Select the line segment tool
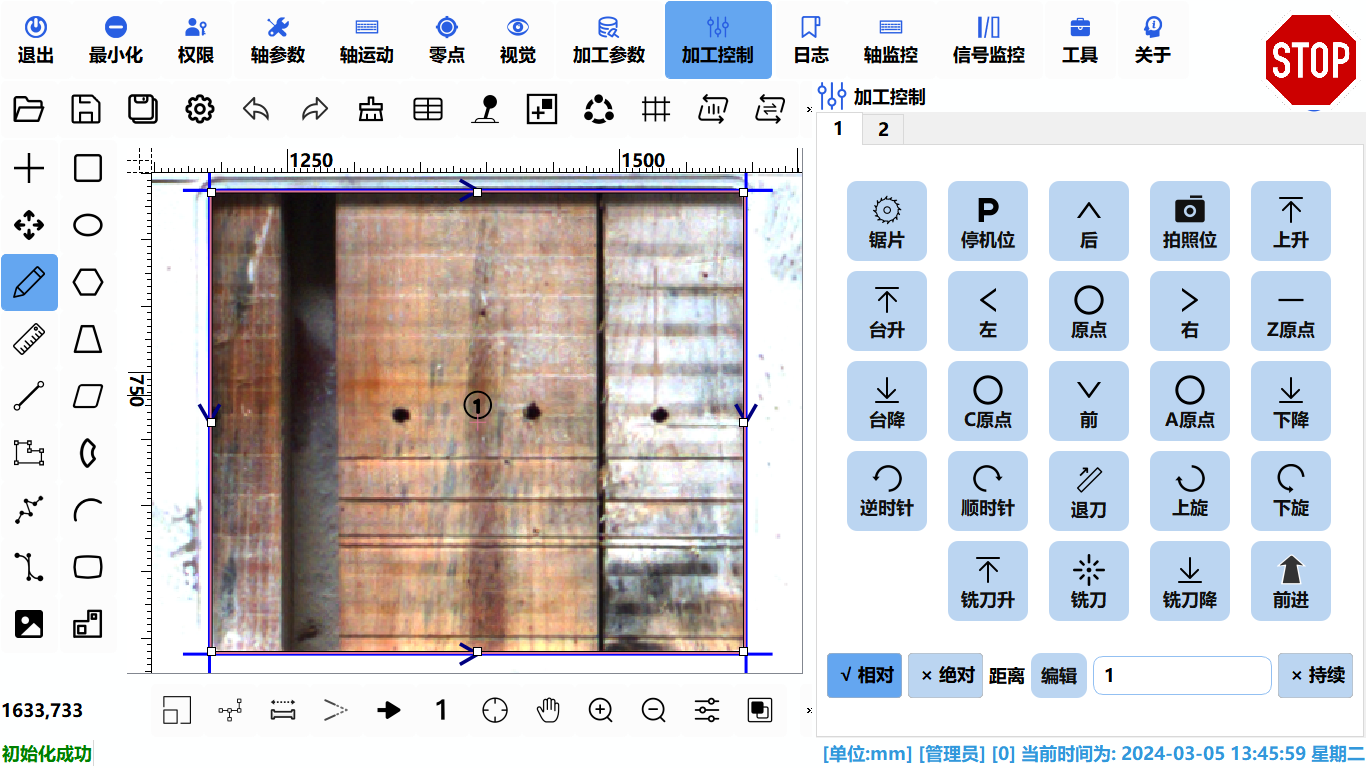This screenshot has width=1366, height=768. point(29,397)
